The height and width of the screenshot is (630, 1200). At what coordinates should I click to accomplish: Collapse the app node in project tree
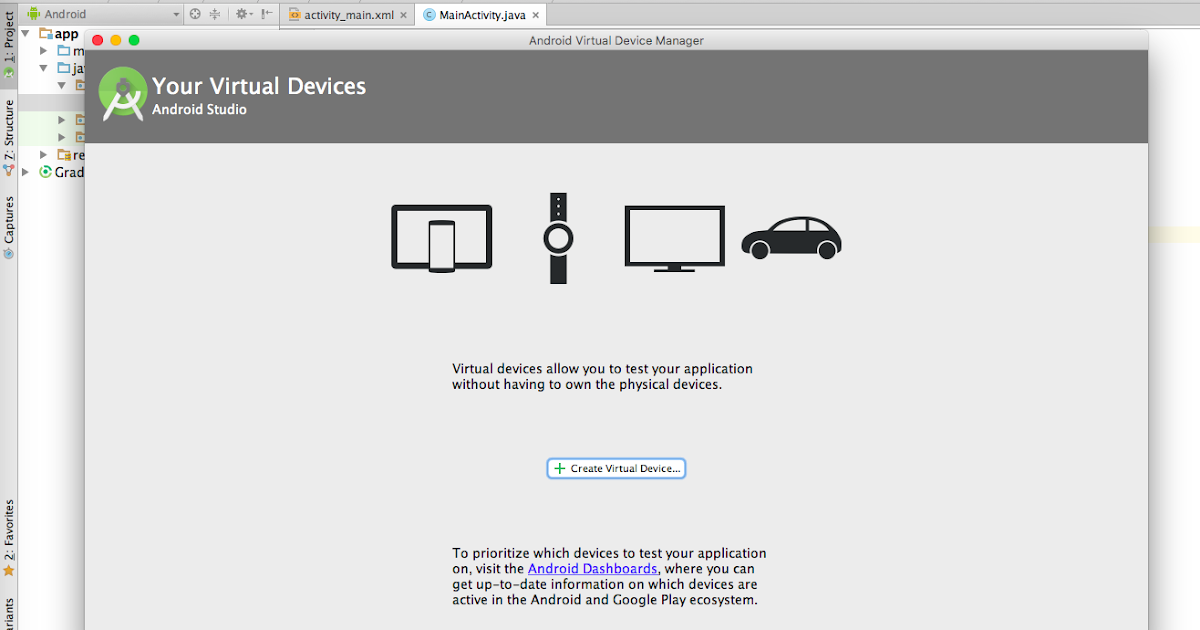[x=24, y=33]
